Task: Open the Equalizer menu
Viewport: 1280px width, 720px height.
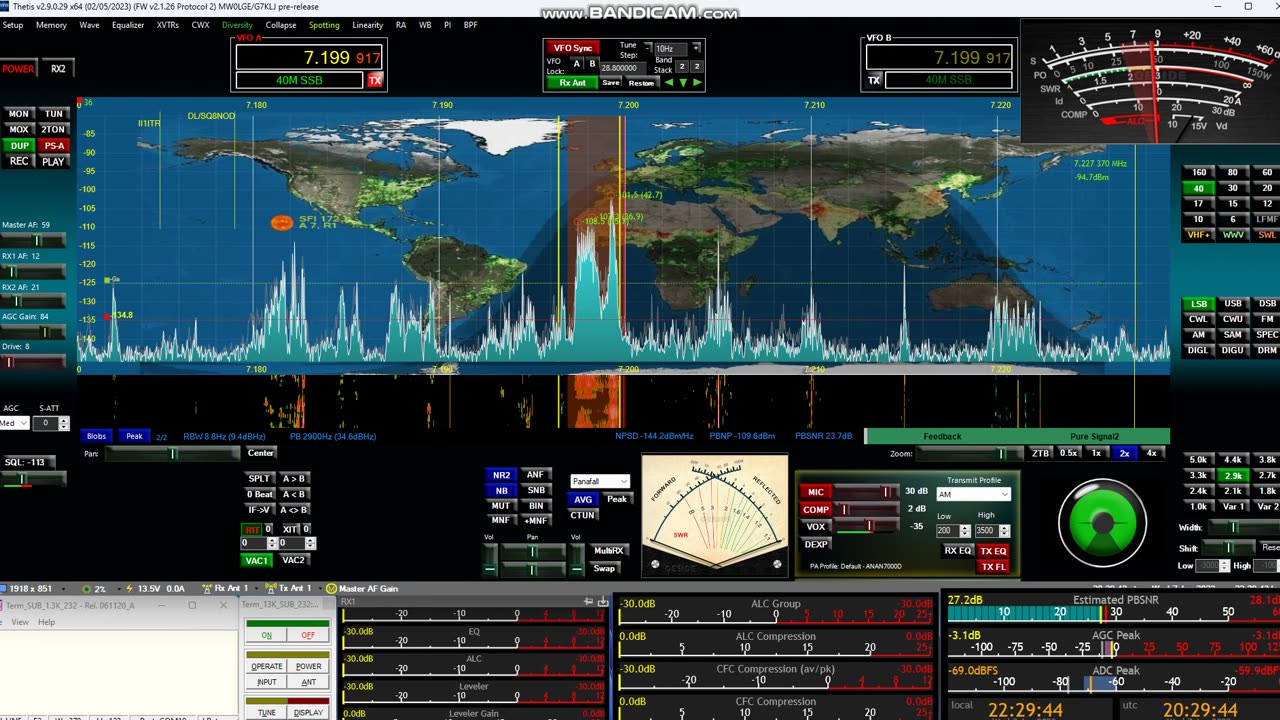Action: [x=128, y=25]
